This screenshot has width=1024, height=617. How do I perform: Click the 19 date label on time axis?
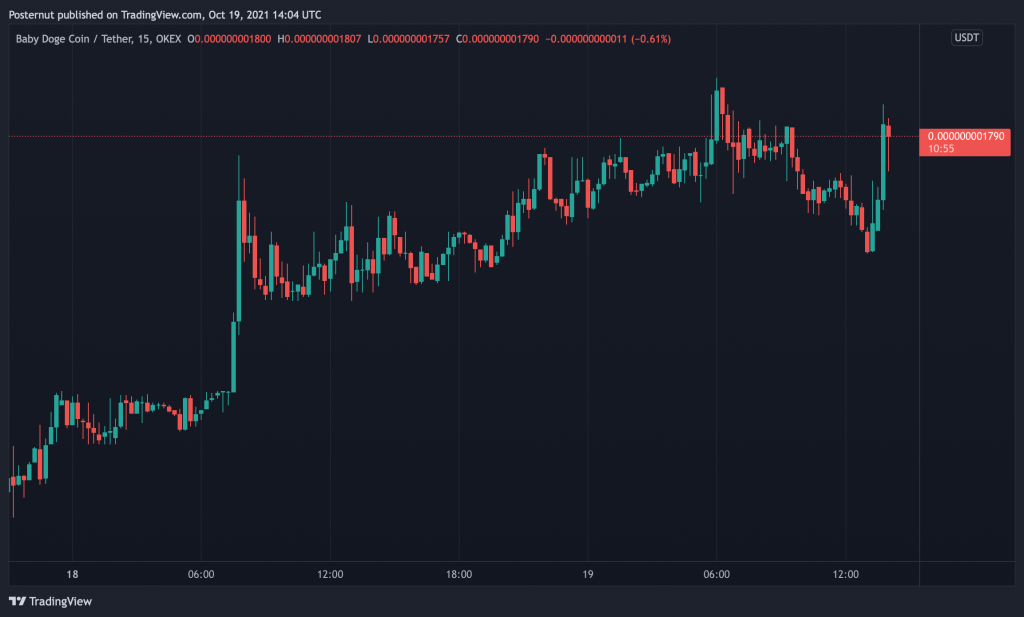coord(588,575)
